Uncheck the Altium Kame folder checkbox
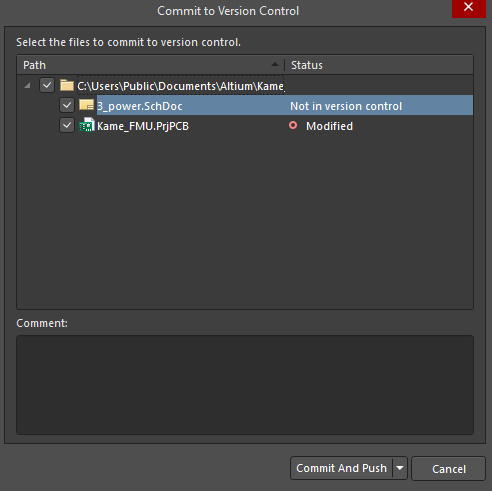 coord(47,85)
